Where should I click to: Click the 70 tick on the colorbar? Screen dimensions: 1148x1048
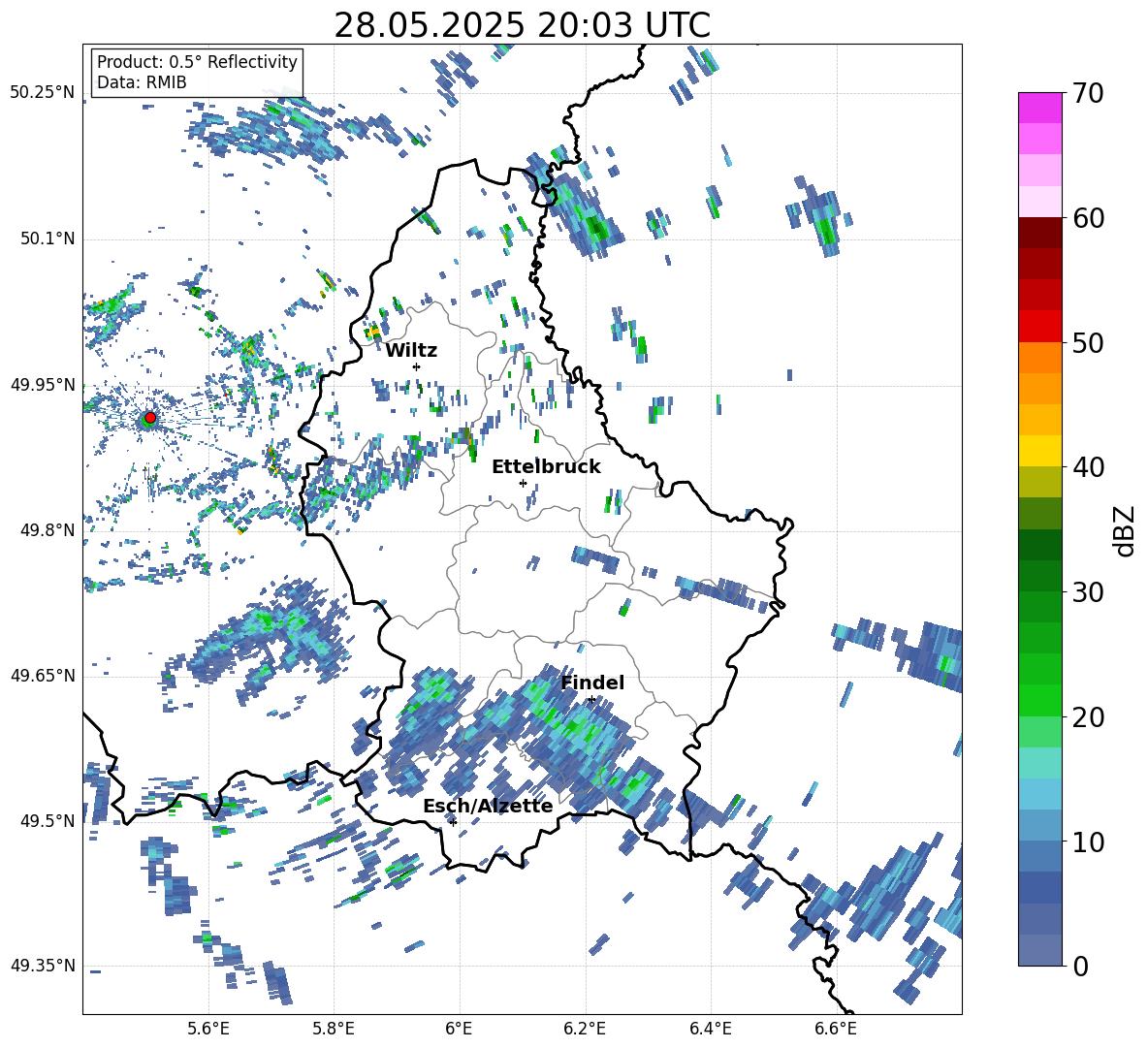[x=1088, y=93]
